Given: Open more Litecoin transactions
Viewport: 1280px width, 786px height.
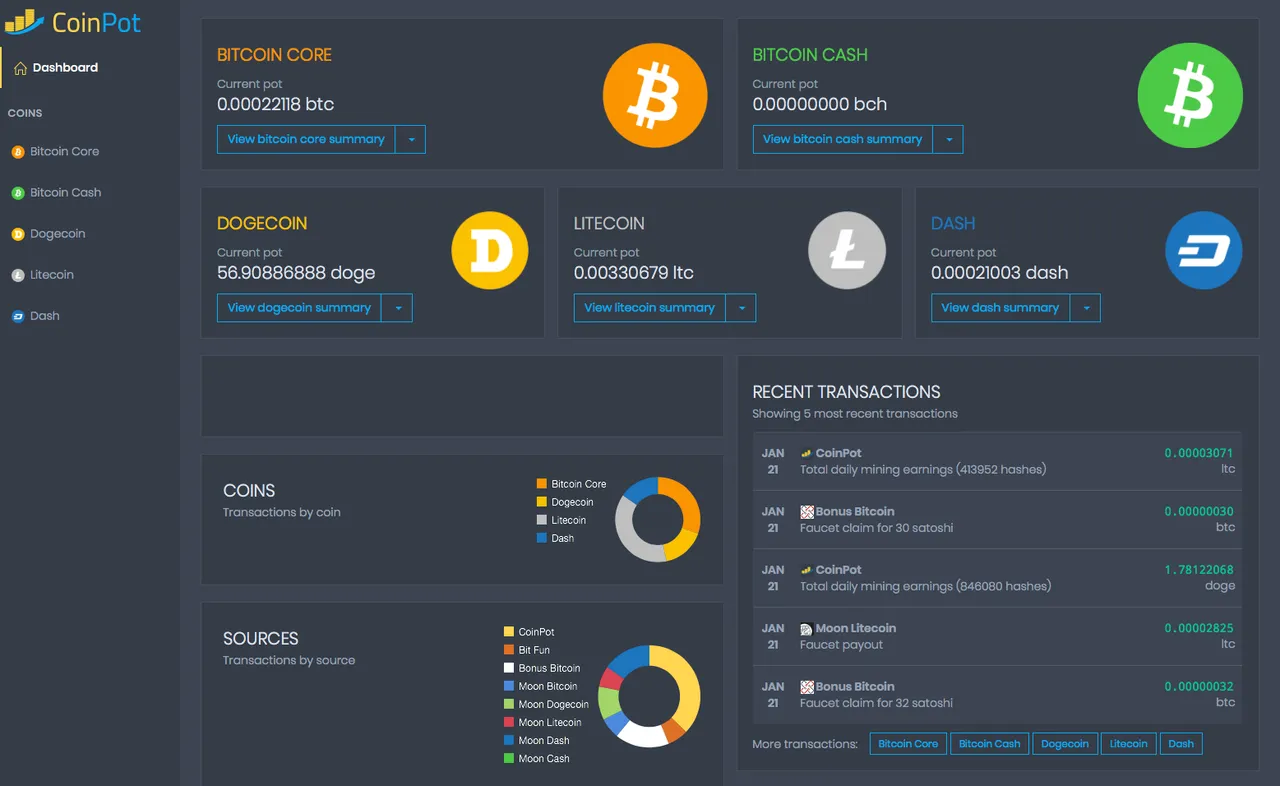Looking at the screenshot, I should point(1128,744).
